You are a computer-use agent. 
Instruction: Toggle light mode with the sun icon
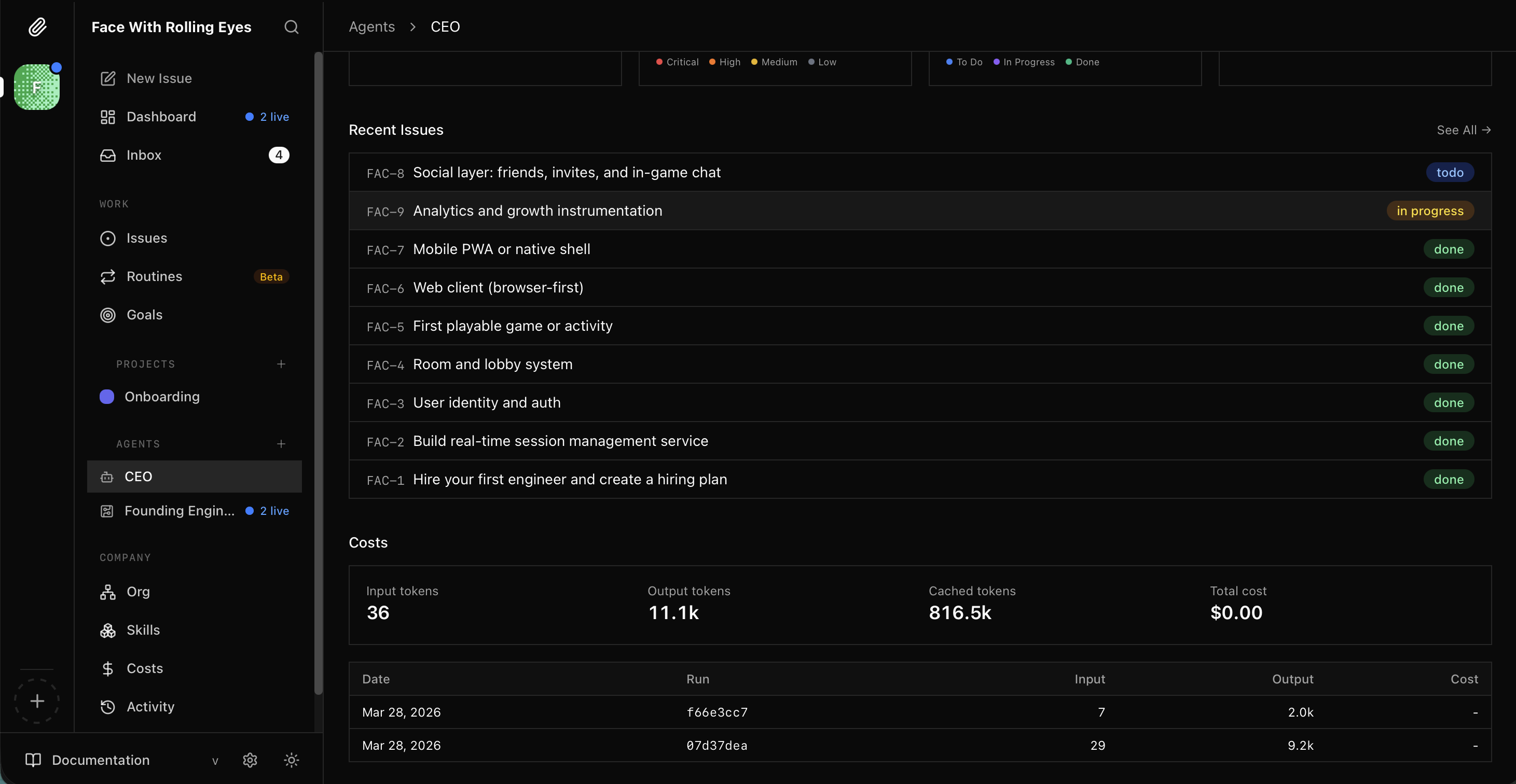pyautogui.click(x=291, y=760)
